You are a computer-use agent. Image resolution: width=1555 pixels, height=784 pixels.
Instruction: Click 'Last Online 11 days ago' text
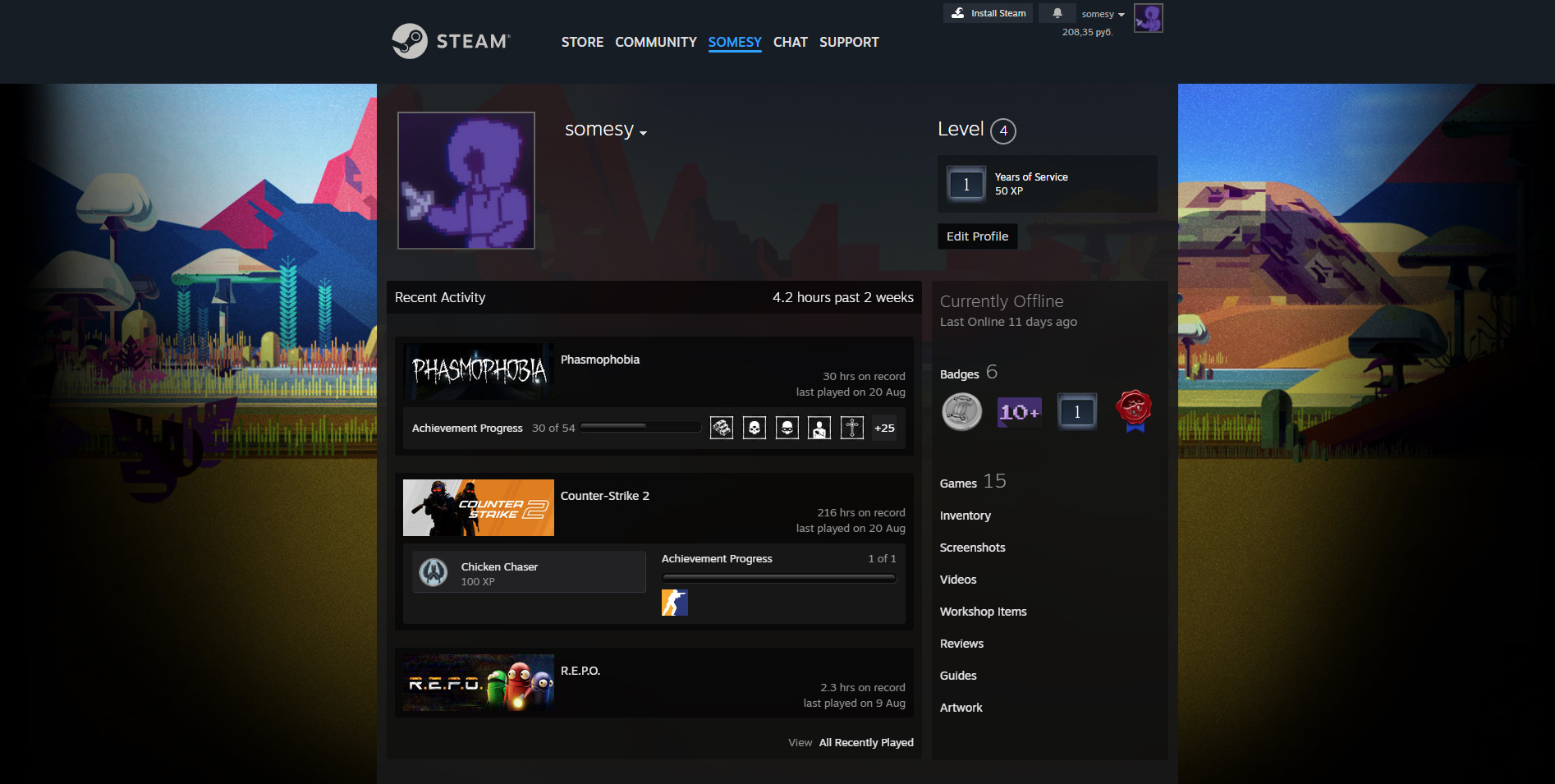1008,322
